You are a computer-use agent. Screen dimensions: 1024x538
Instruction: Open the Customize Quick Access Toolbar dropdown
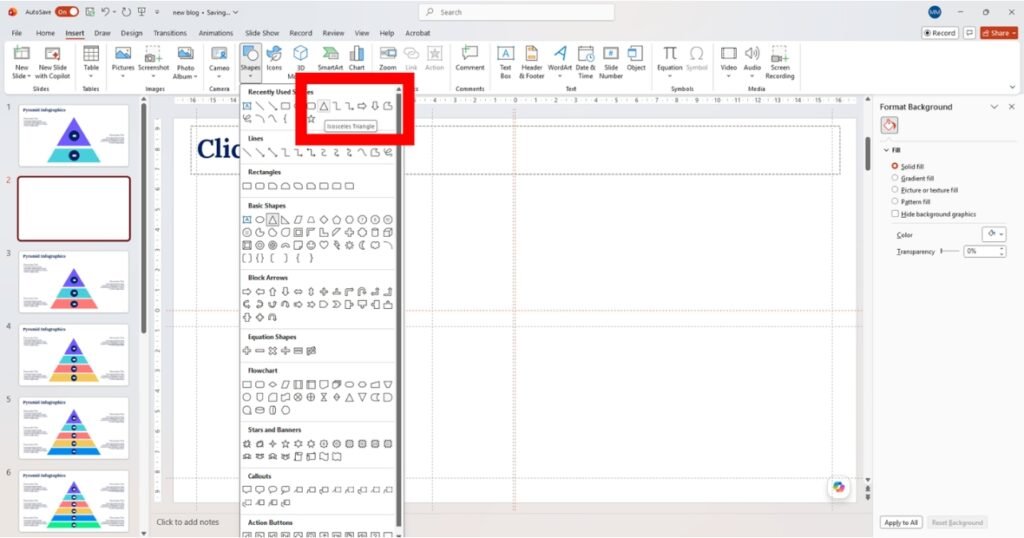point(157,12)
